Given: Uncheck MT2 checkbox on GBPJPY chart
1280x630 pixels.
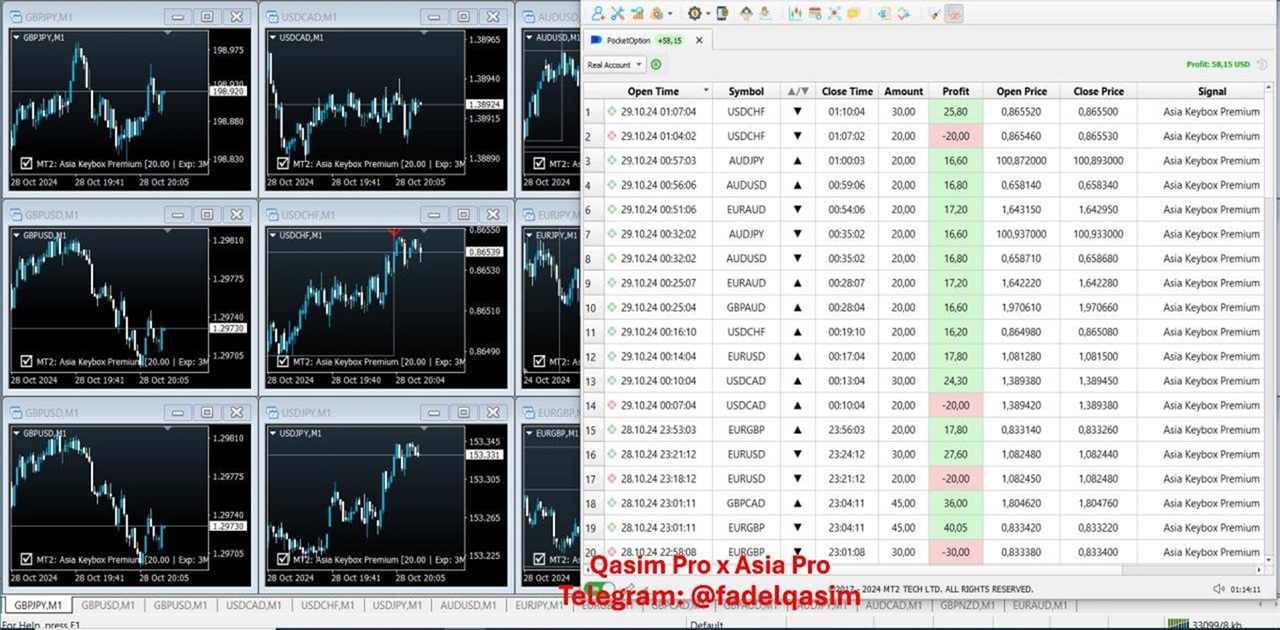Looking at the screenshot, I should [x=26, y=163].
